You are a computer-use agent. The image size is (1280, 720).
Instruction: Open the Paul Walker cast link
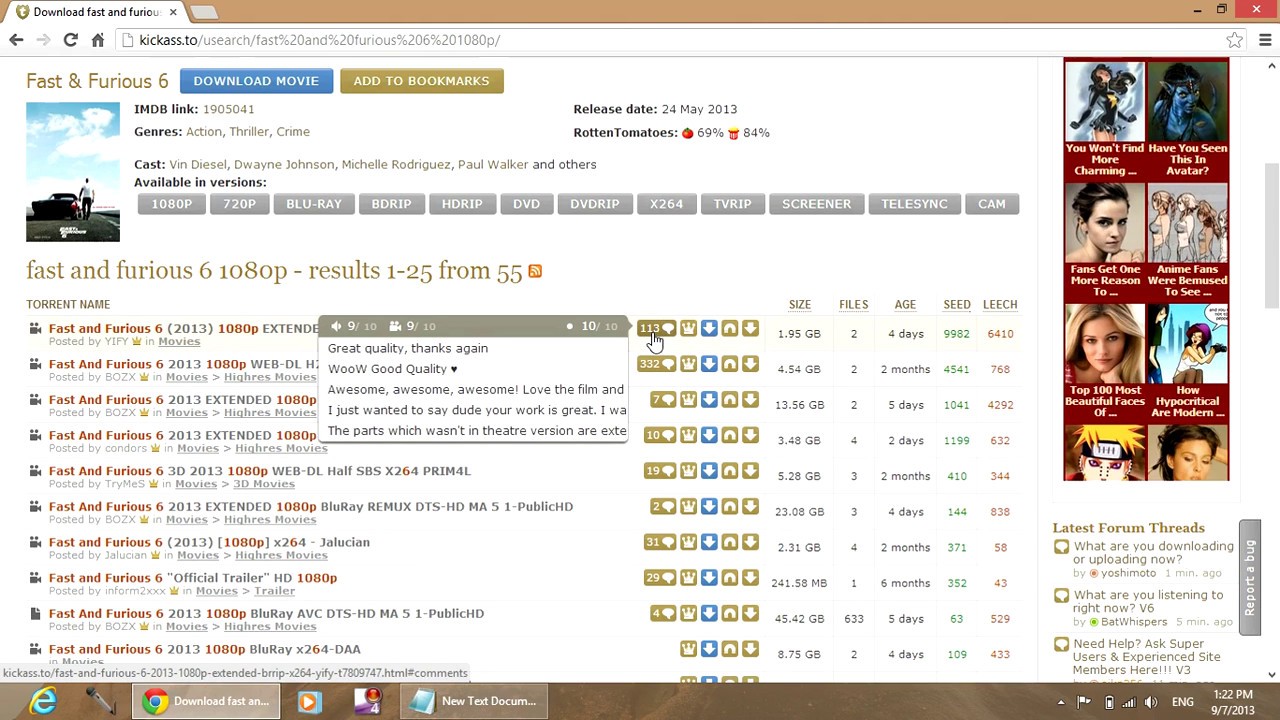[x=493, y=164]
